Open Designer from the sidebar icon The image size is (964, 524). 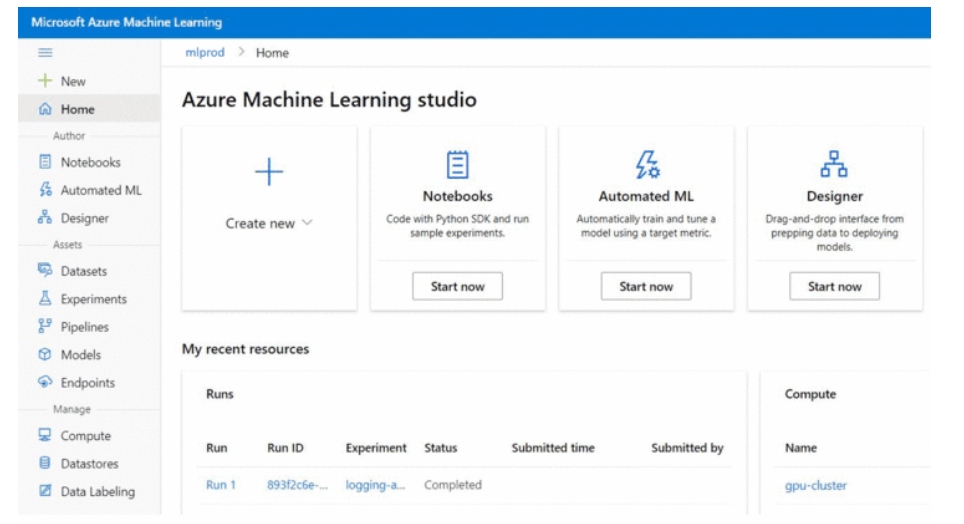pyautogui.click(x=45, y=217)
